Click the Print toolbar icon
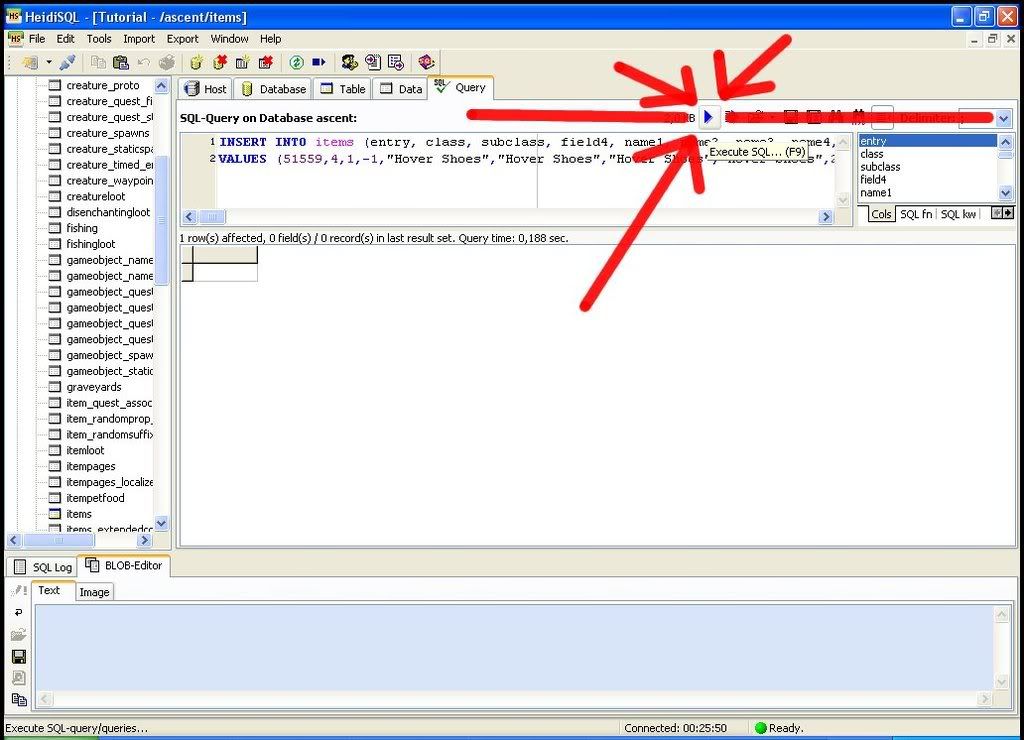Screen dimensions: 1024x740 (x=167, y=63)
